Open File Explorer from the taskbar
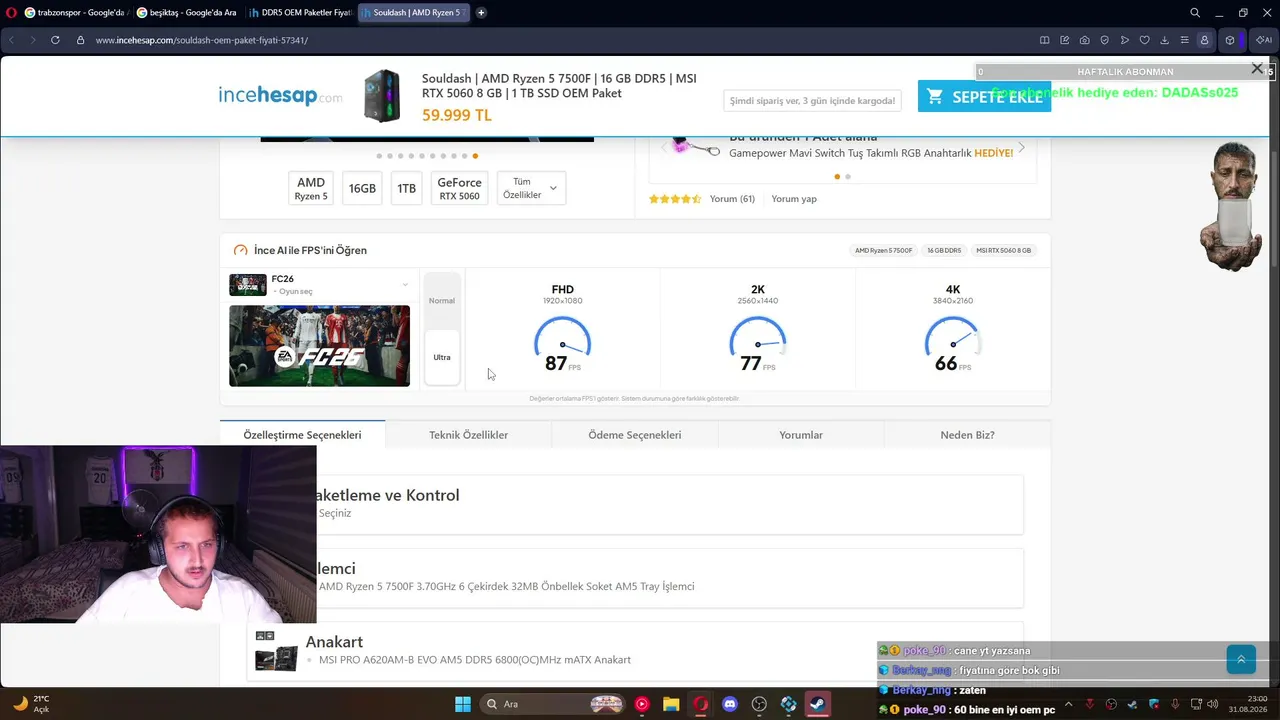The height and width of the screenshot is (720, 1280). [671, 704]
